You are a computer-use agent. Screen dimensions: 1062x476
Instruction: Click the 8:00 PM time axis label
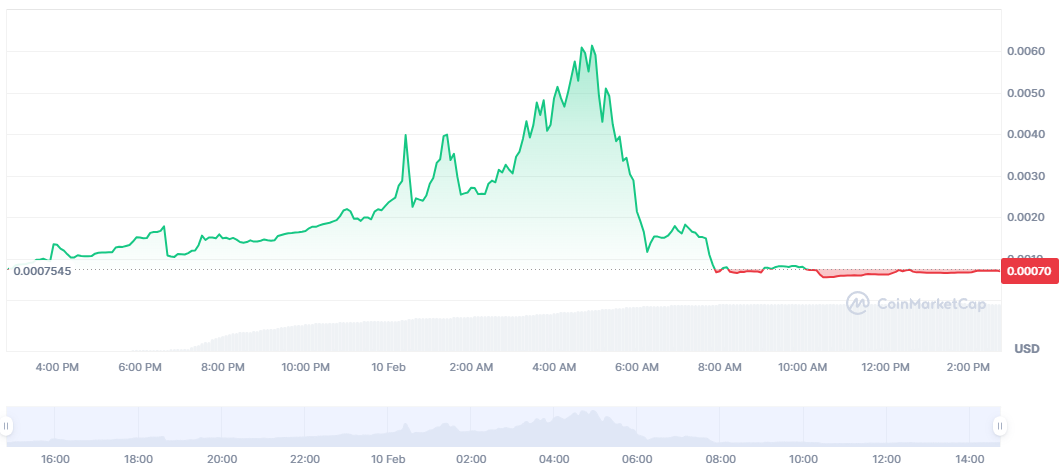click(x=222, y=368)
